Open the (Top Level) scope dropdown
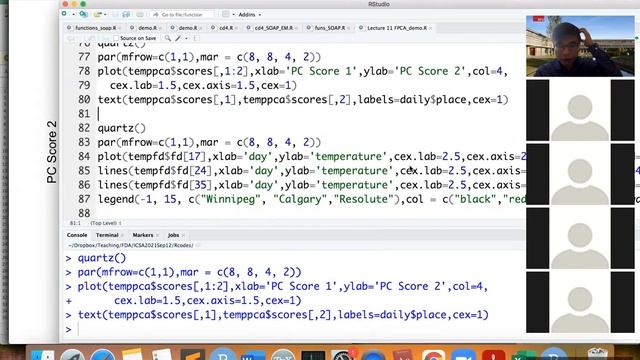Screen dimensions: 640x360 click(x=106, y=223)
